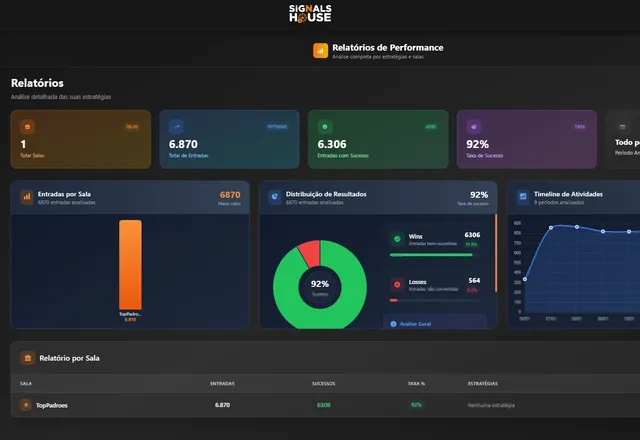Viewport: 640px width, 440px height.
Task: Click the 92% Taxa de sucesso header value
Action: [479, 195]
